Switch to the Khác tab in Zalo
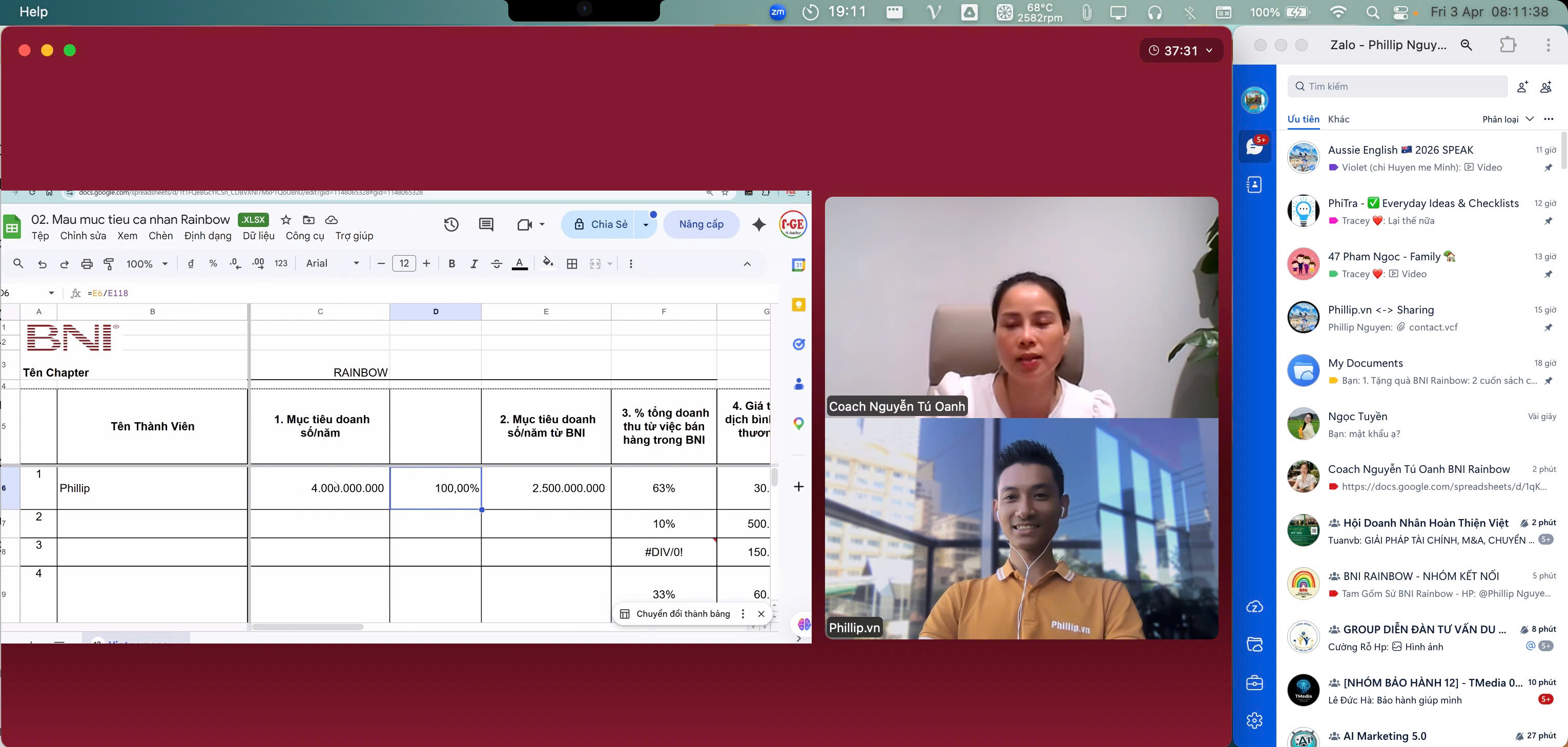 click(x=1338, y=119)
